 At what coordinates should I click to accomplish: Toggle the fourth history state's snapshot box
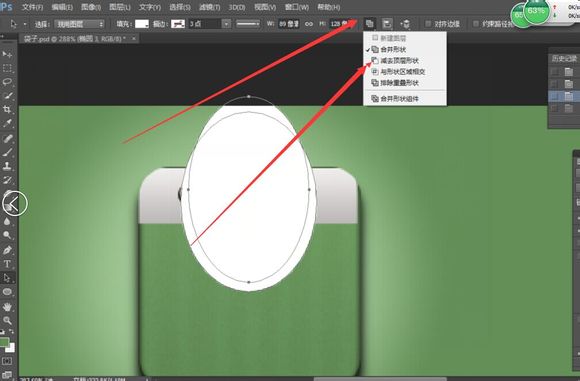554,108
